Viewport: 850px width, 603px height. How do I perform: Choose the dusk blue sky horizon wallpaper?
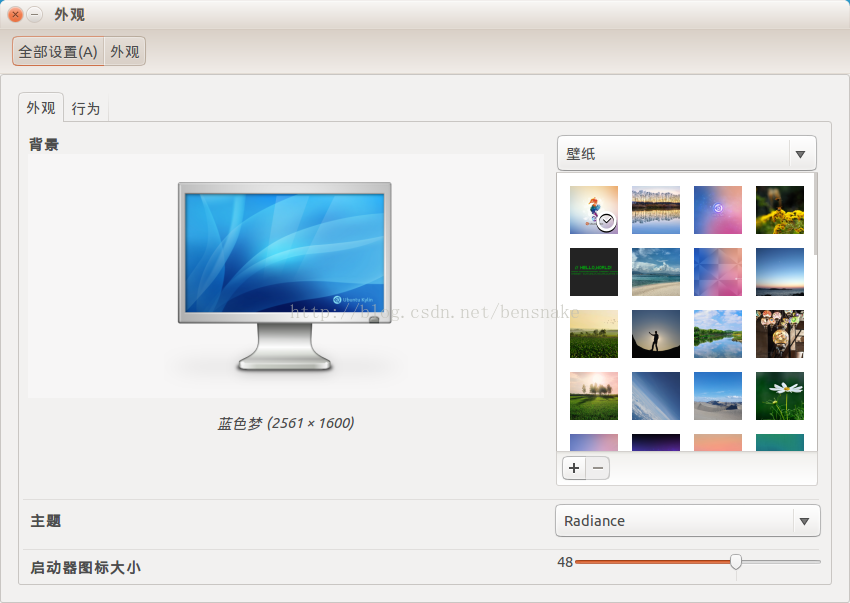pos(780,272)
